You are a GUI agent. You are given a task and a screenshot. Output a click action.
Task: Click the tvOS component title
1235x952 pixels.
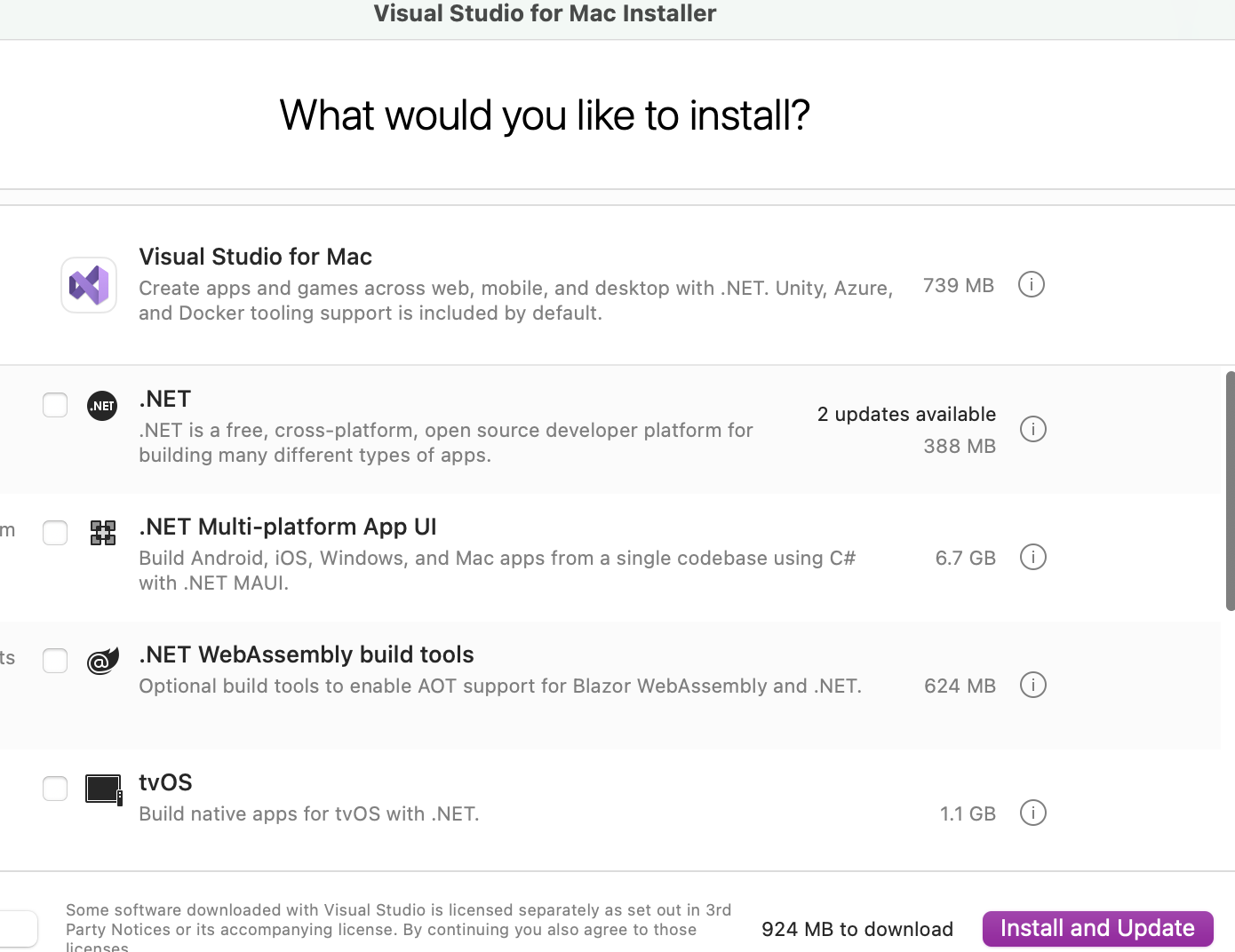point(165,782)
